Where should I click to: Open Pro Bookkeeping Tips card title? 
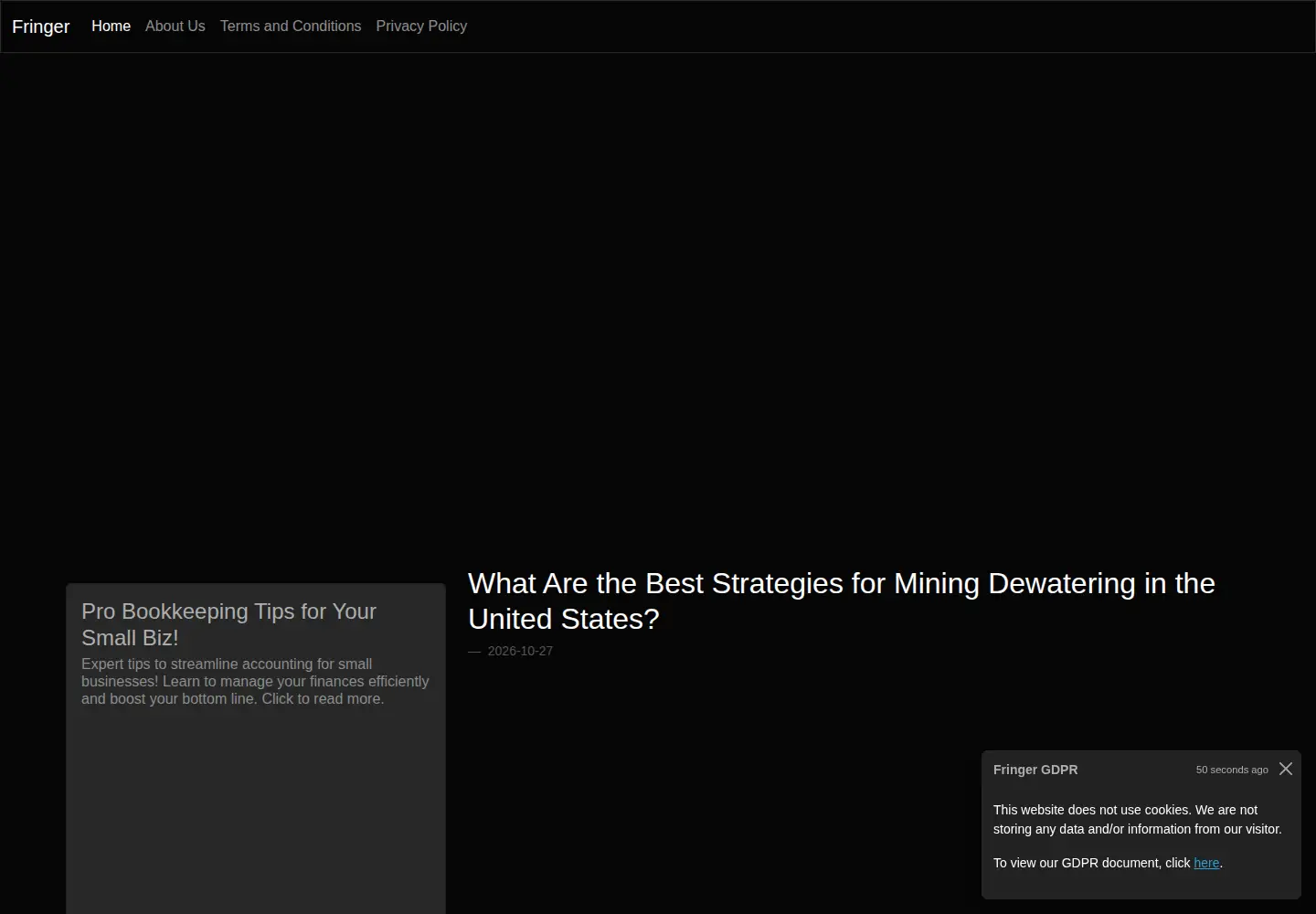click(228, 624)
